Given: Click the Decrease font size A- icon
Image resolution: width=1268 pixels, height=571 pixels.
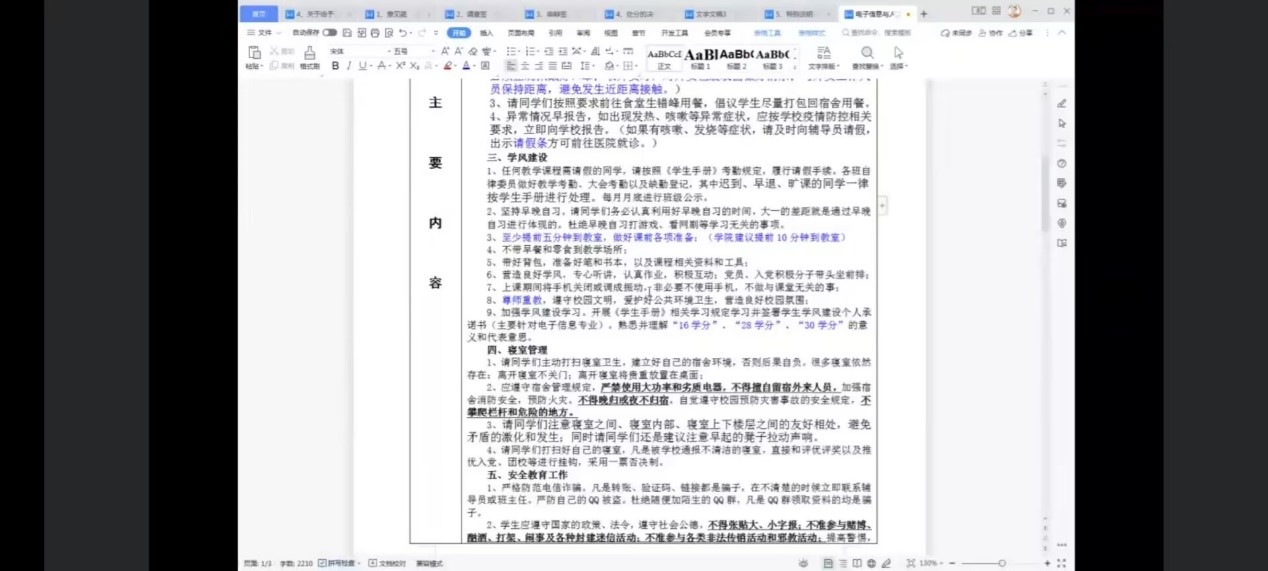Looking at the screenshot, I should point(458,51).
